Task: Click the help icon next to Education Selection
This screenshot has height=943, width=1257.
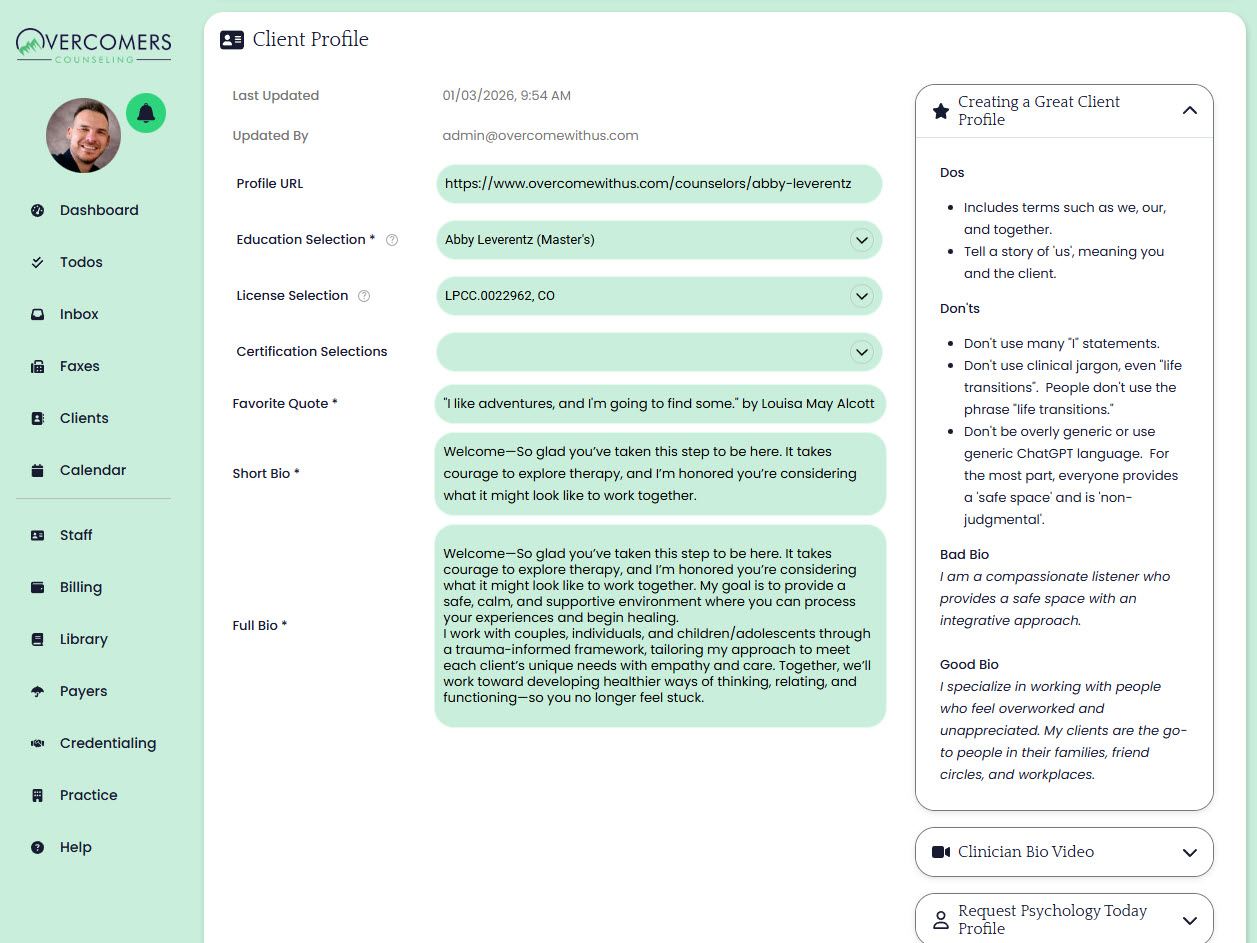Action: click(x=392, y=240)
